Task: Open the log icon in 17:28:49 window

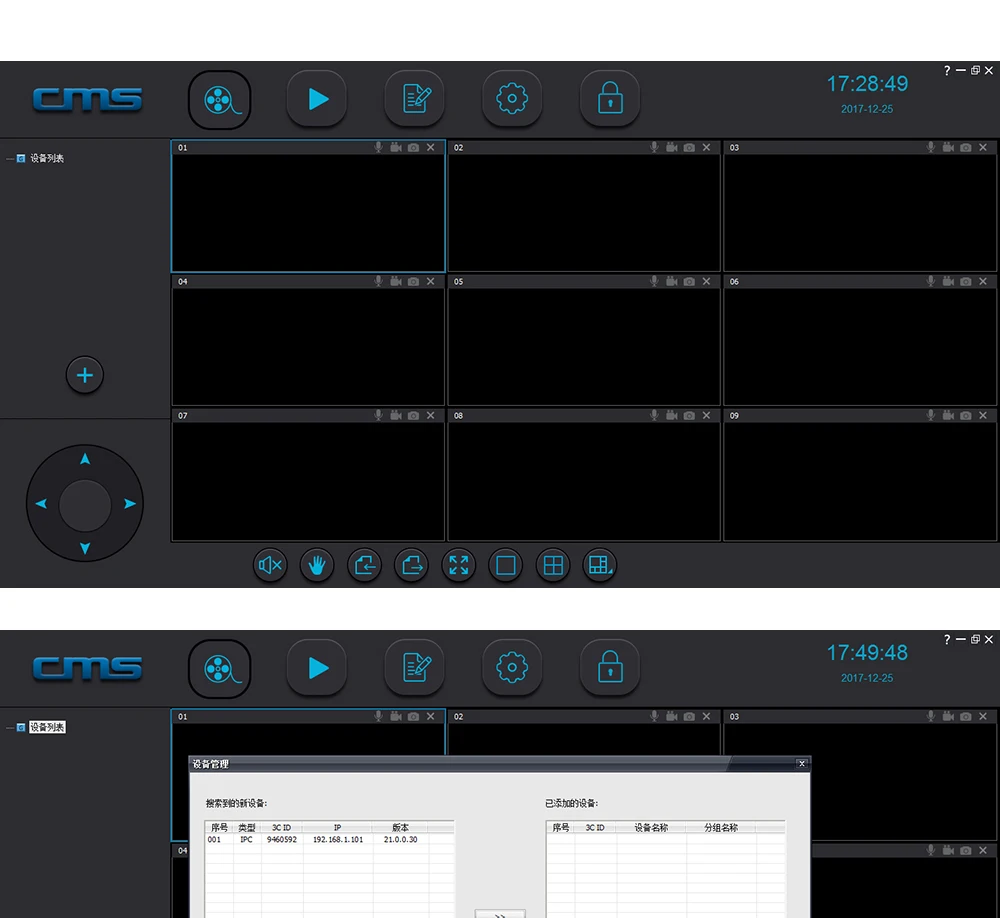Action: coord(415,99)
